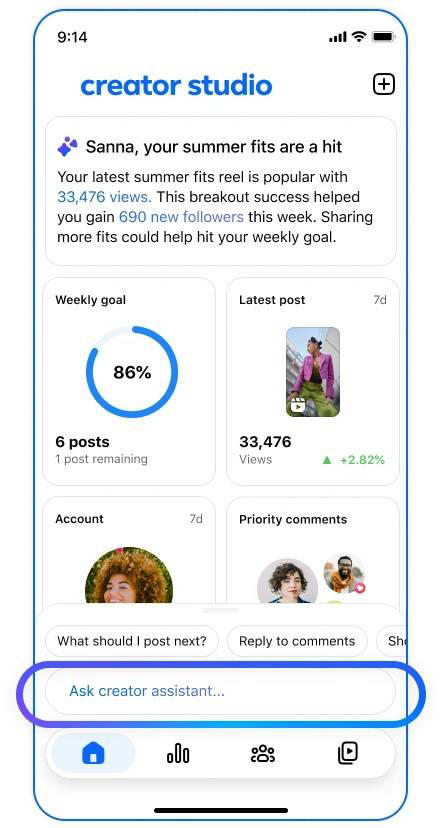Open the audience people tab icon
This screenshot has width=442, height=828.
pos(262,753)
